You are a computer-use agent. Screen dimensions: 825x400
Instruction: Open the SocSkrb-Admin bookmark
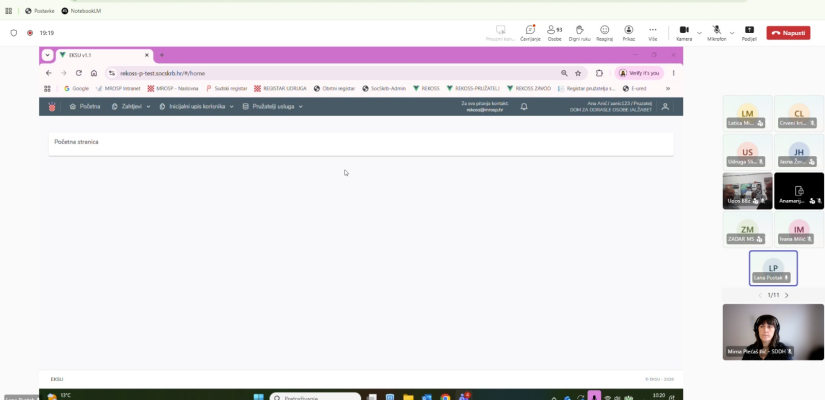[384, 88]
